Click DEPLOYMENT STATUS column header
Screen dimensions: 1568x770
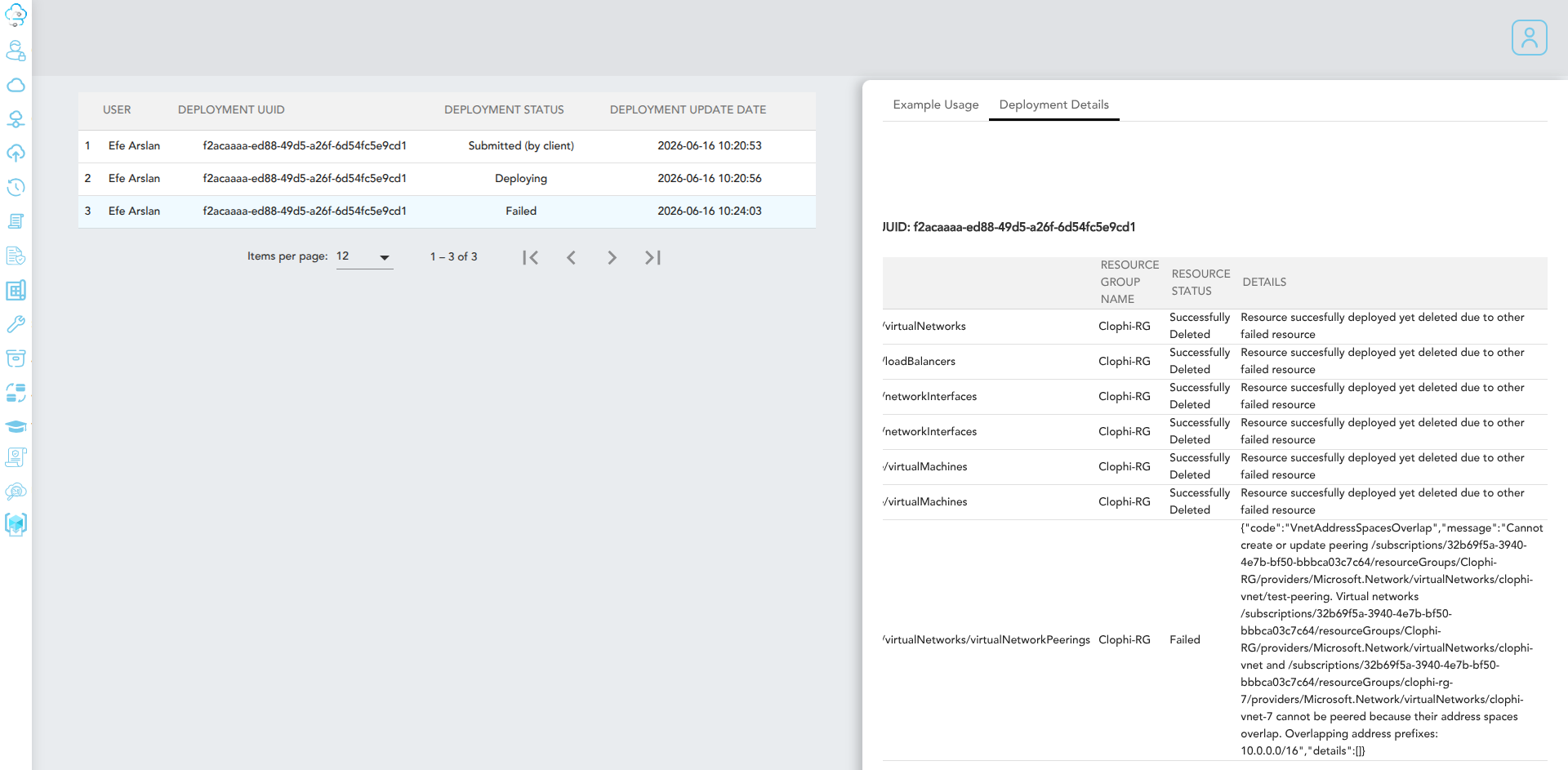[504, 109]
